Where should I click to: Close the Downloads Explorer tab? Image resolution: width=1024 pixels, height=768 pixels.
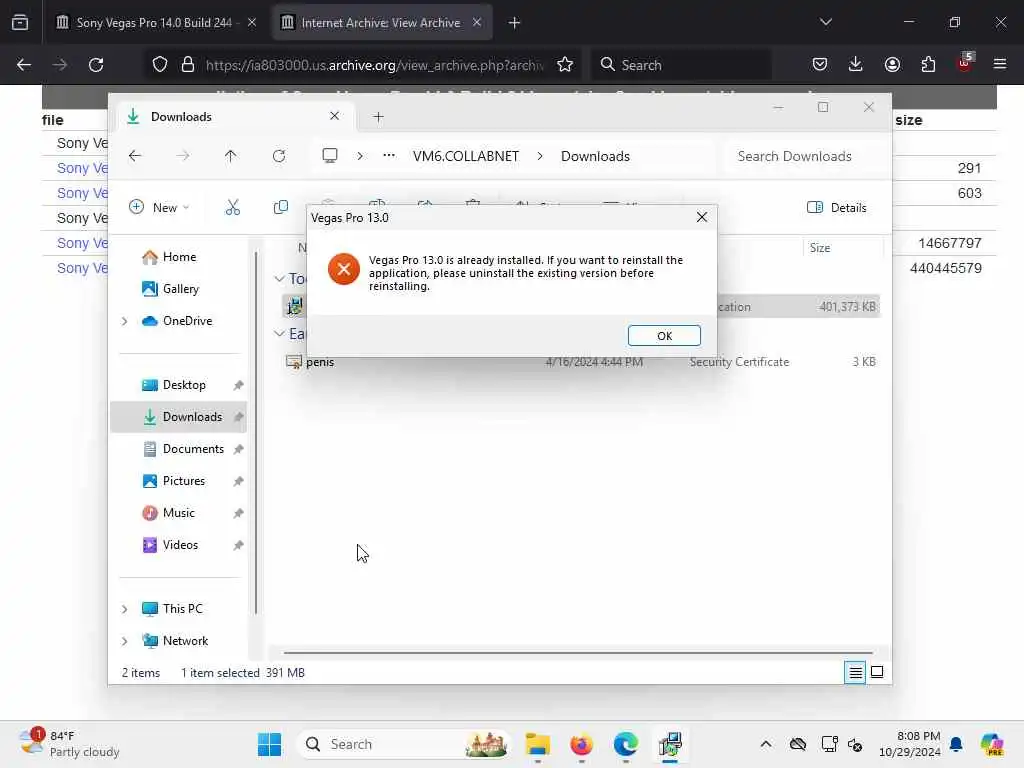tap(334, 116)
